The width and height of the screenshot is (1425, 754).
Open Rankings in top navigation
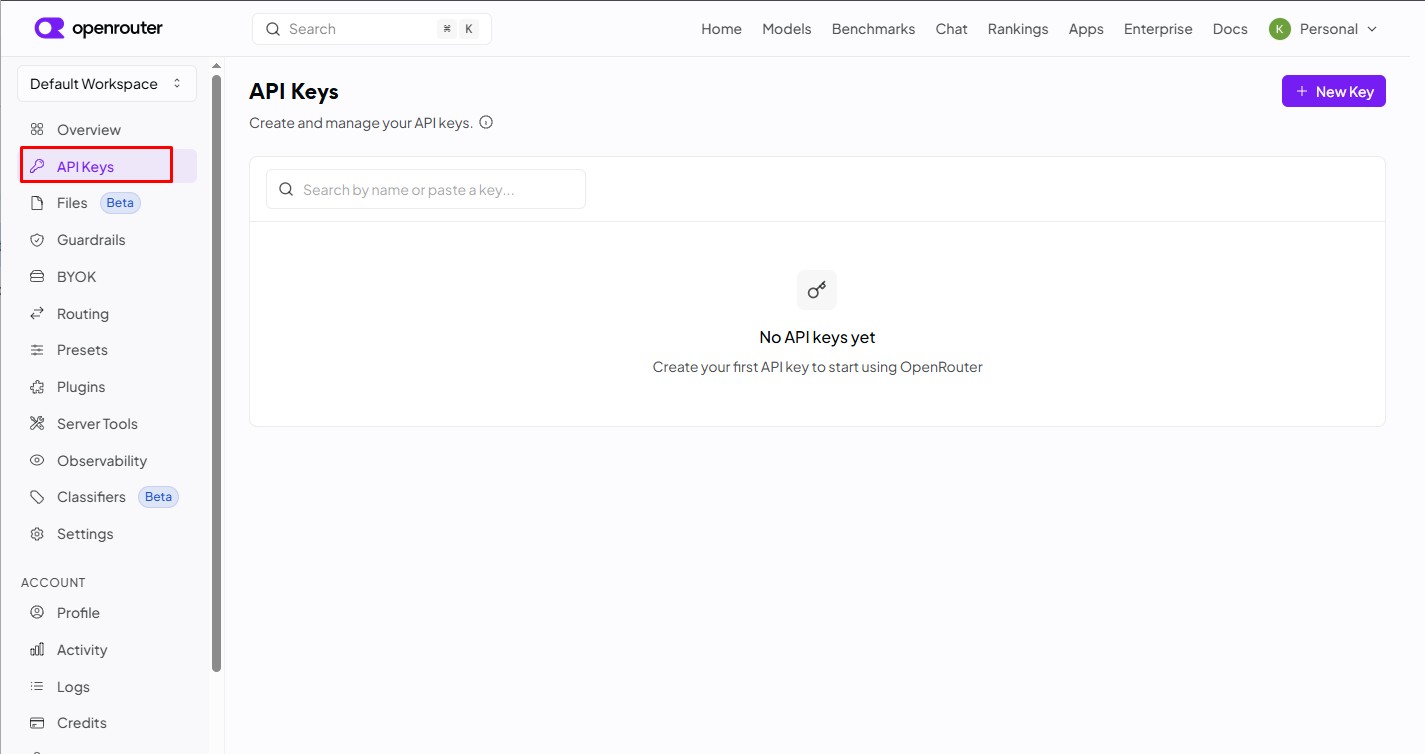(x=1018, y=29)
